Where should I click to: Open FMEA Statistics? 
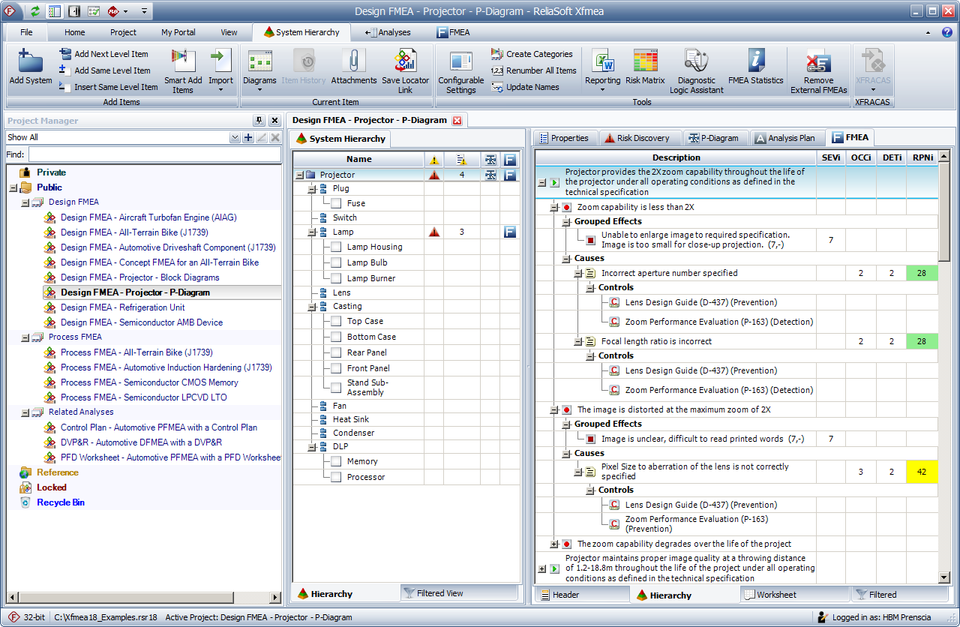pyautogui.click(x=756, y=66)
